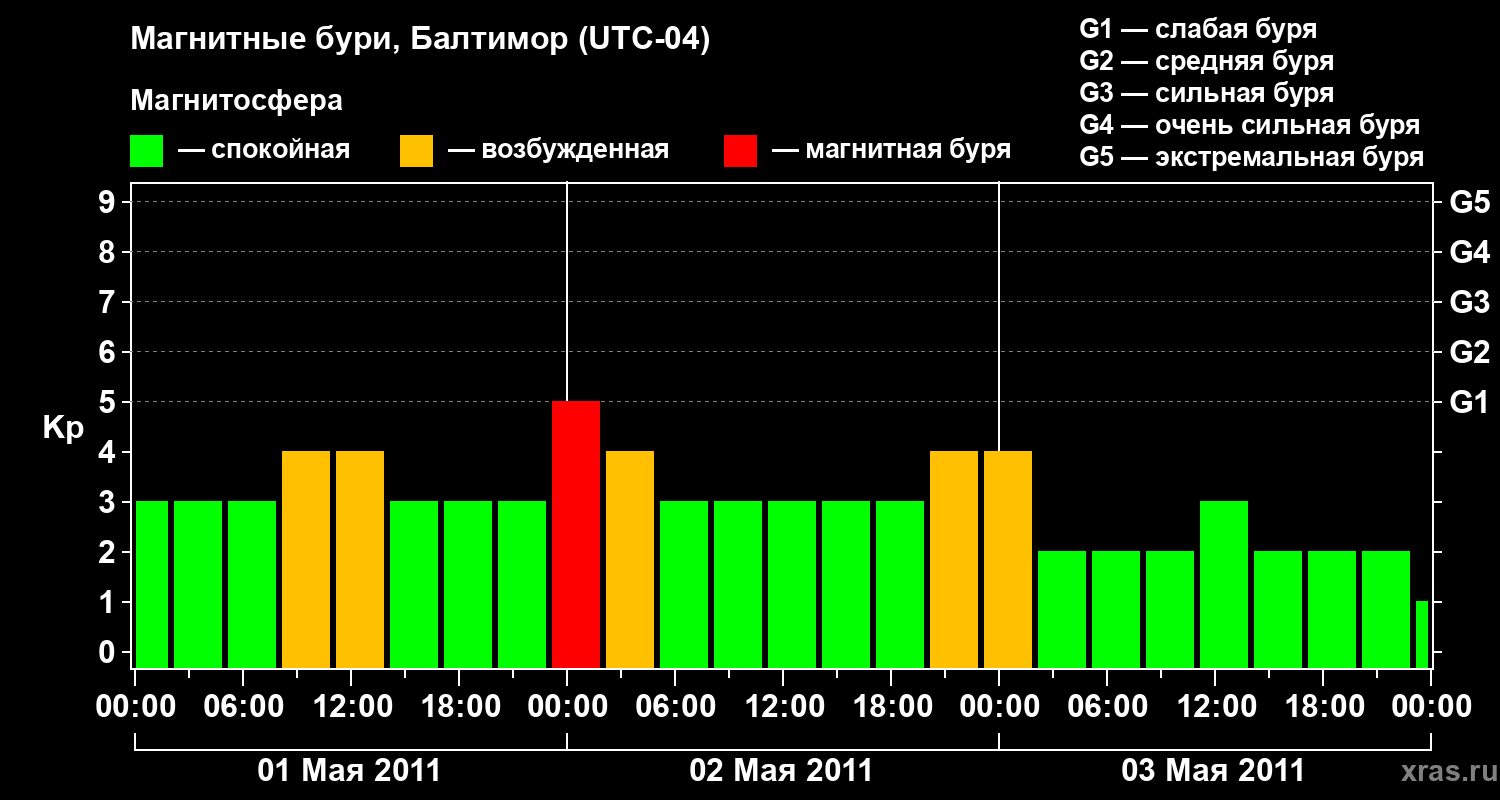The width and height of the screenshot is (1500, 800).
Task: Click the 'Магнитосфера' heading
Action: (x=236, y=101)
